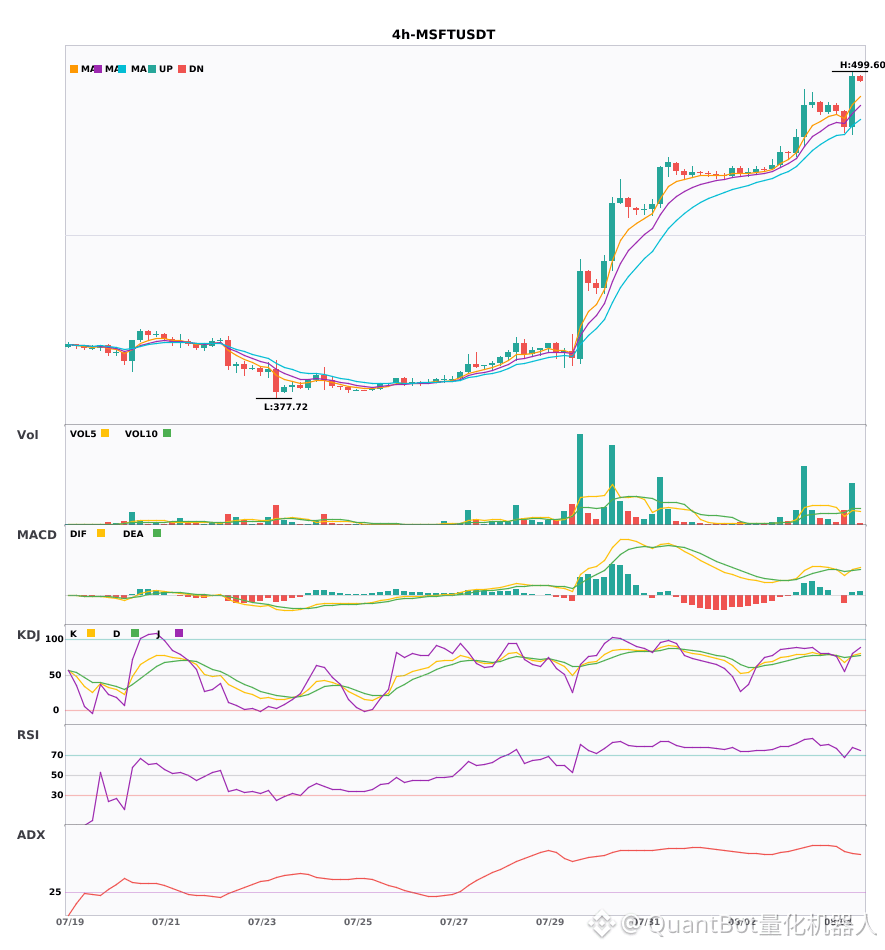Click the 07/21 date label
This screenshot has width=885, height=950.
click(x=166, y=922)
